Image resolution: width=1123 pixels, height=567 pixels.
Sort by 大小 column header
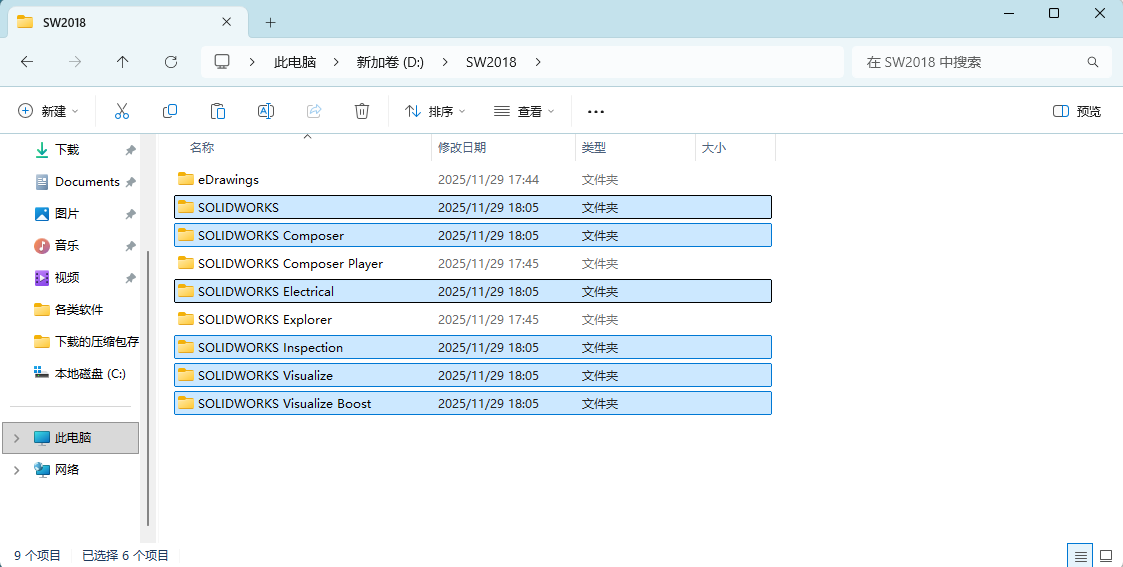713,147
